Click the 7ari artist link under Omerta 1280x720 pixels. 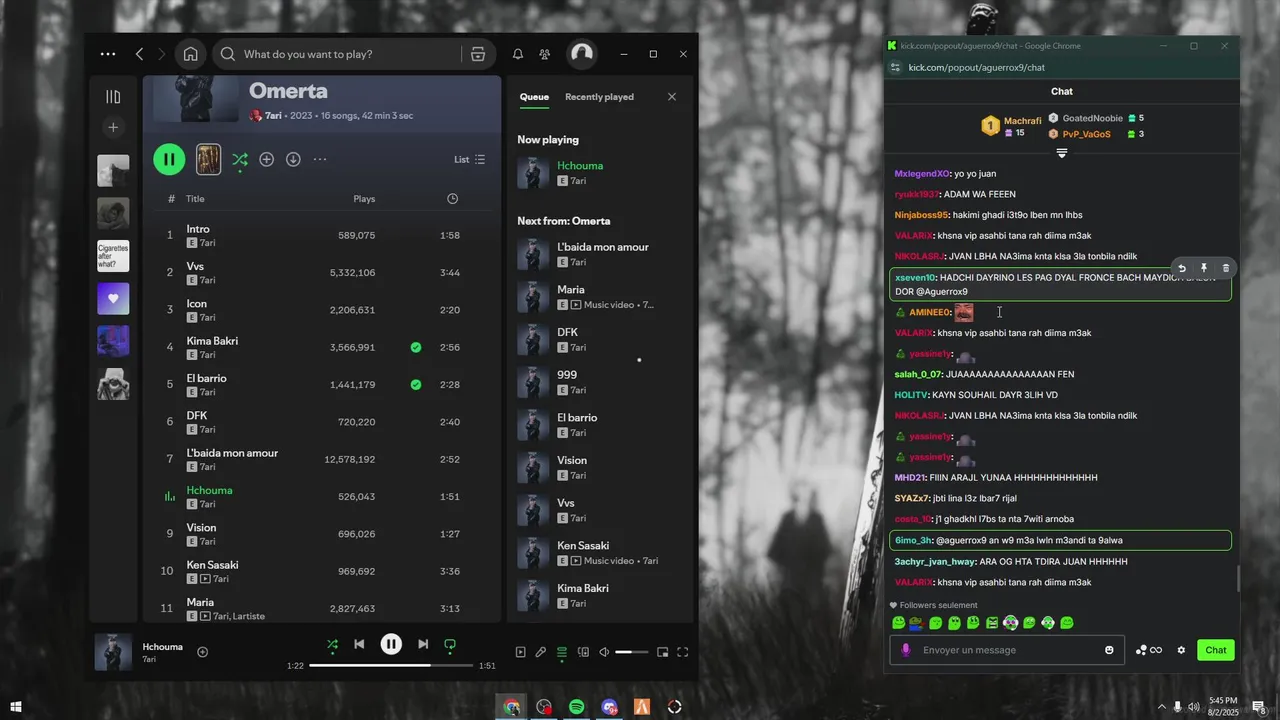(273, 116)
